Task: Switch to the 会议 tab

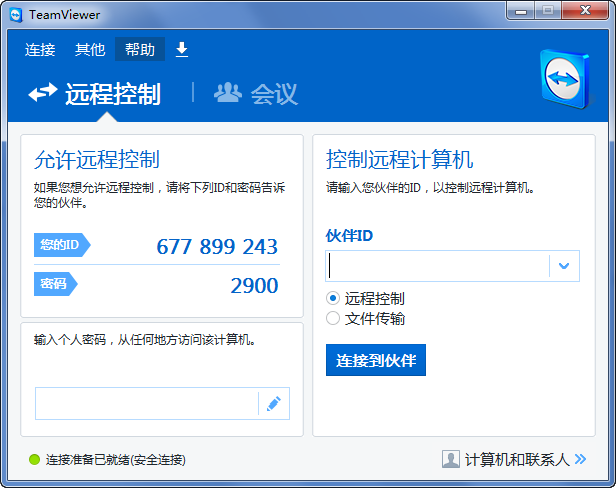Action: click(x=275, y=94)
